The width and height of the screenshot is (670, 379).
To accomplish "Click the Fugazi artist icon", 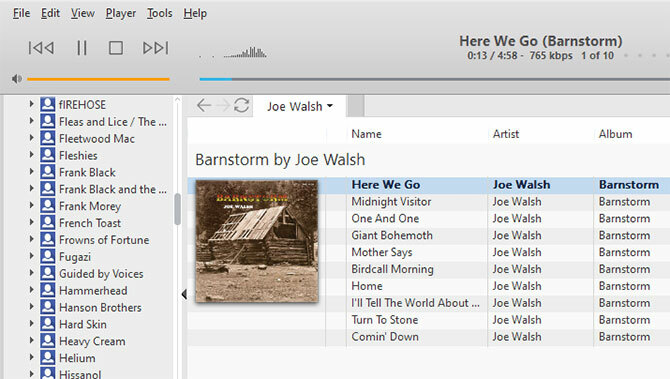I will (x=48, y=256).
